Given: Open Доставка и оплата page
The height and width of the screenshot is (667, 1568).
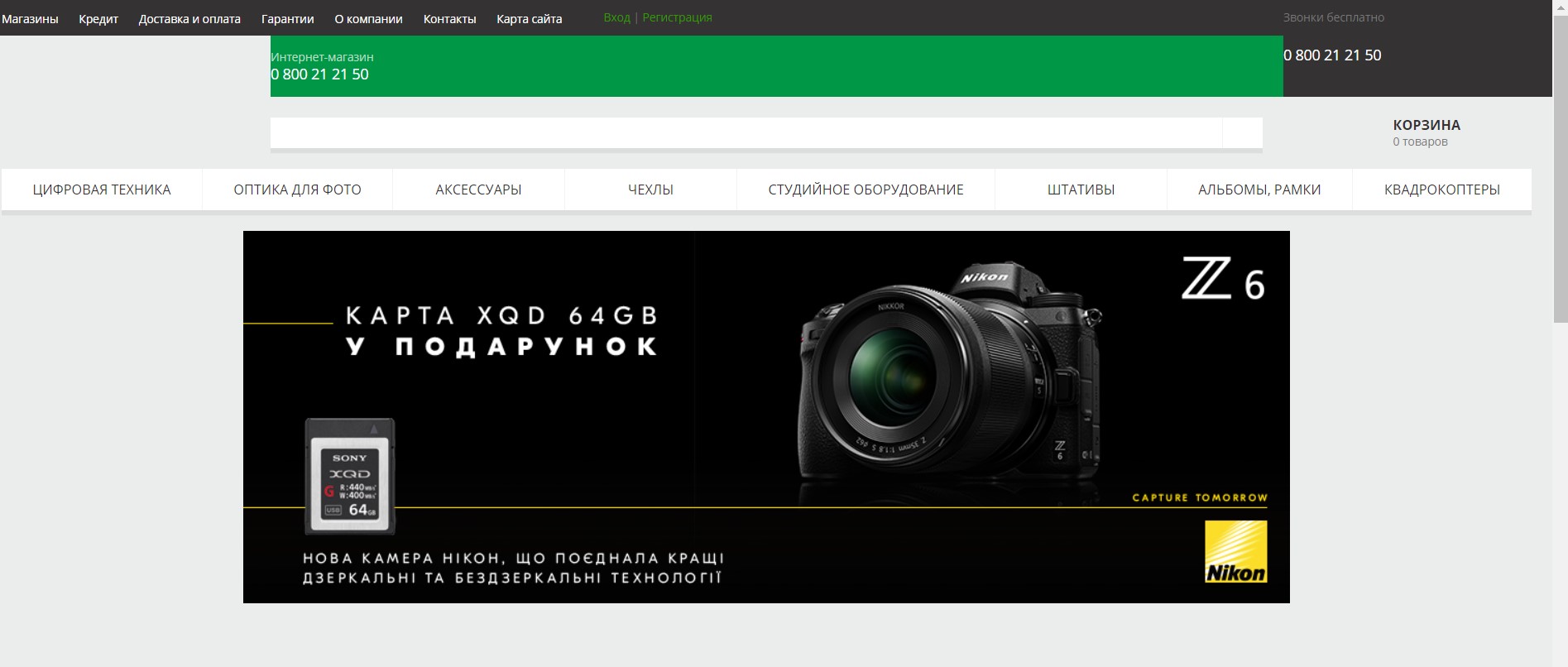Looking at the screenshot, I should tap(189, 19).
